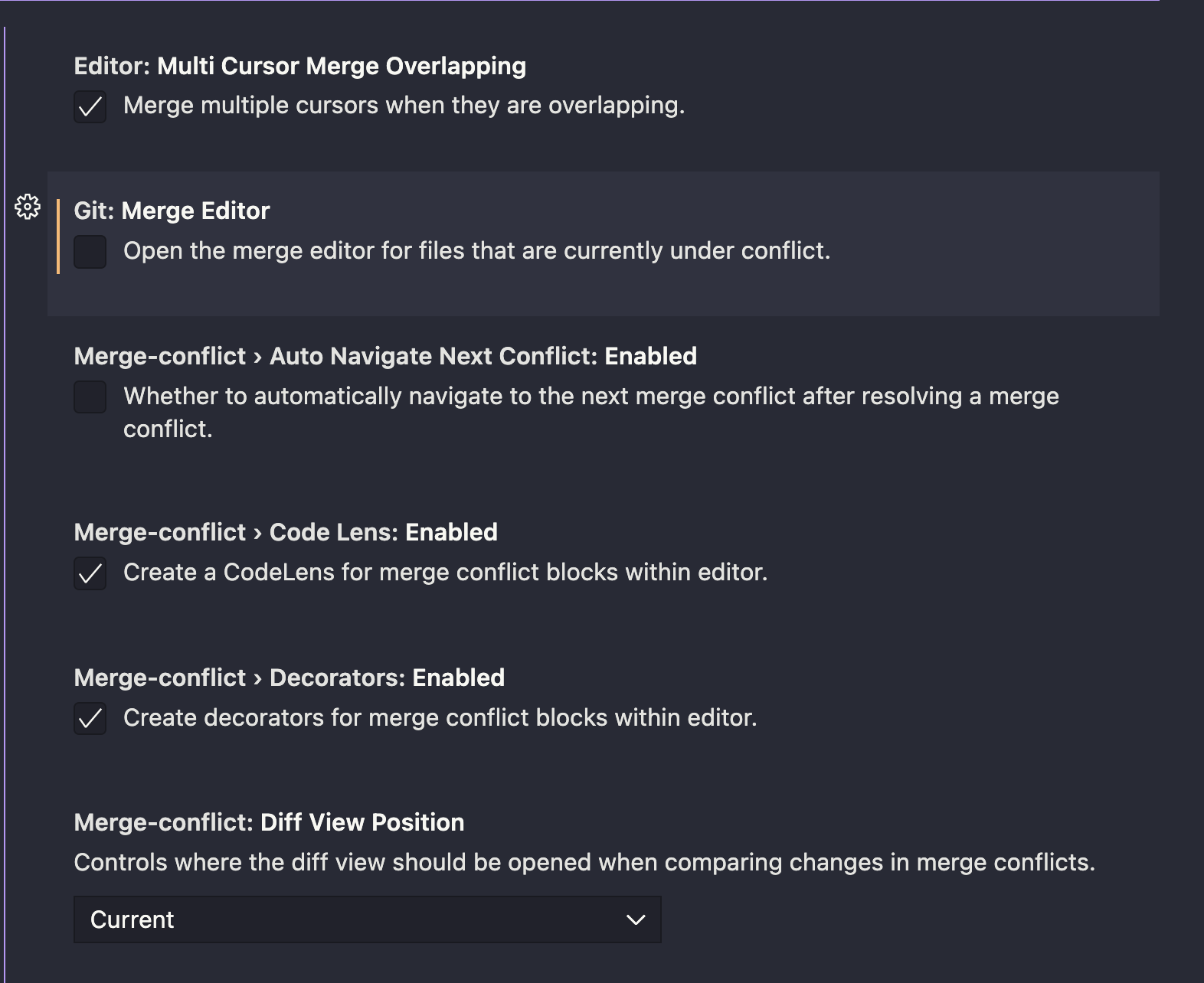
Task: Click the 'Merge-conflict › Decorators: Enabled' title
Action: pyautogui.click(x=289, y=678)
